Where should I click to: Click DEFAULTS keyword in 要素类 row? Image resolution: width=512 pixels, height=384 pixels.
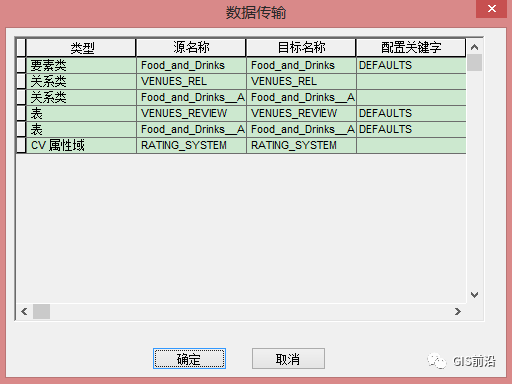coord(411,65)
